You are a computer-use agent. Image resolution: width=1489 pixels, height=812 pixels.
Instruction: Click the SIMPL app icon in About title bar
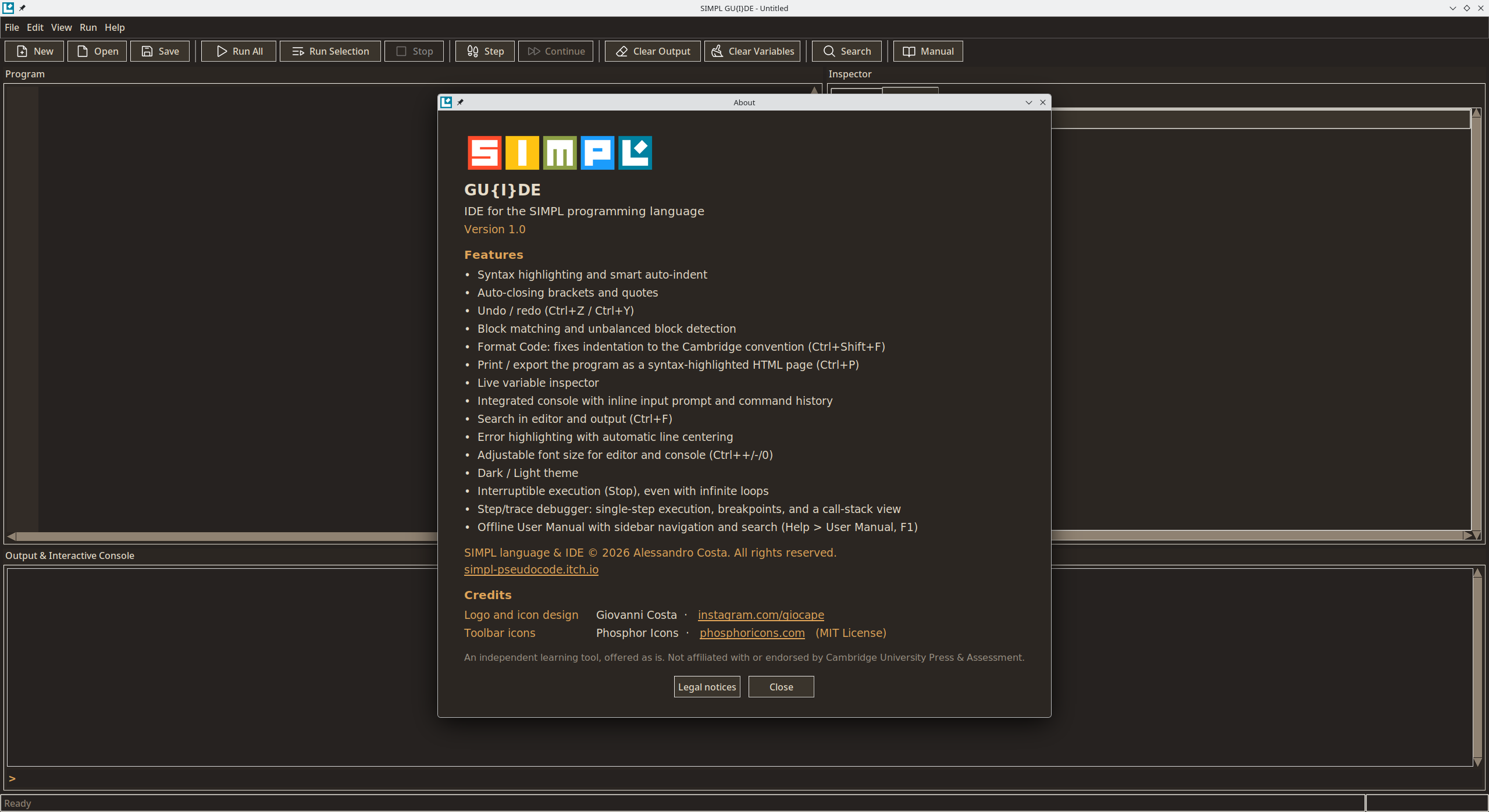click(446, 102)
